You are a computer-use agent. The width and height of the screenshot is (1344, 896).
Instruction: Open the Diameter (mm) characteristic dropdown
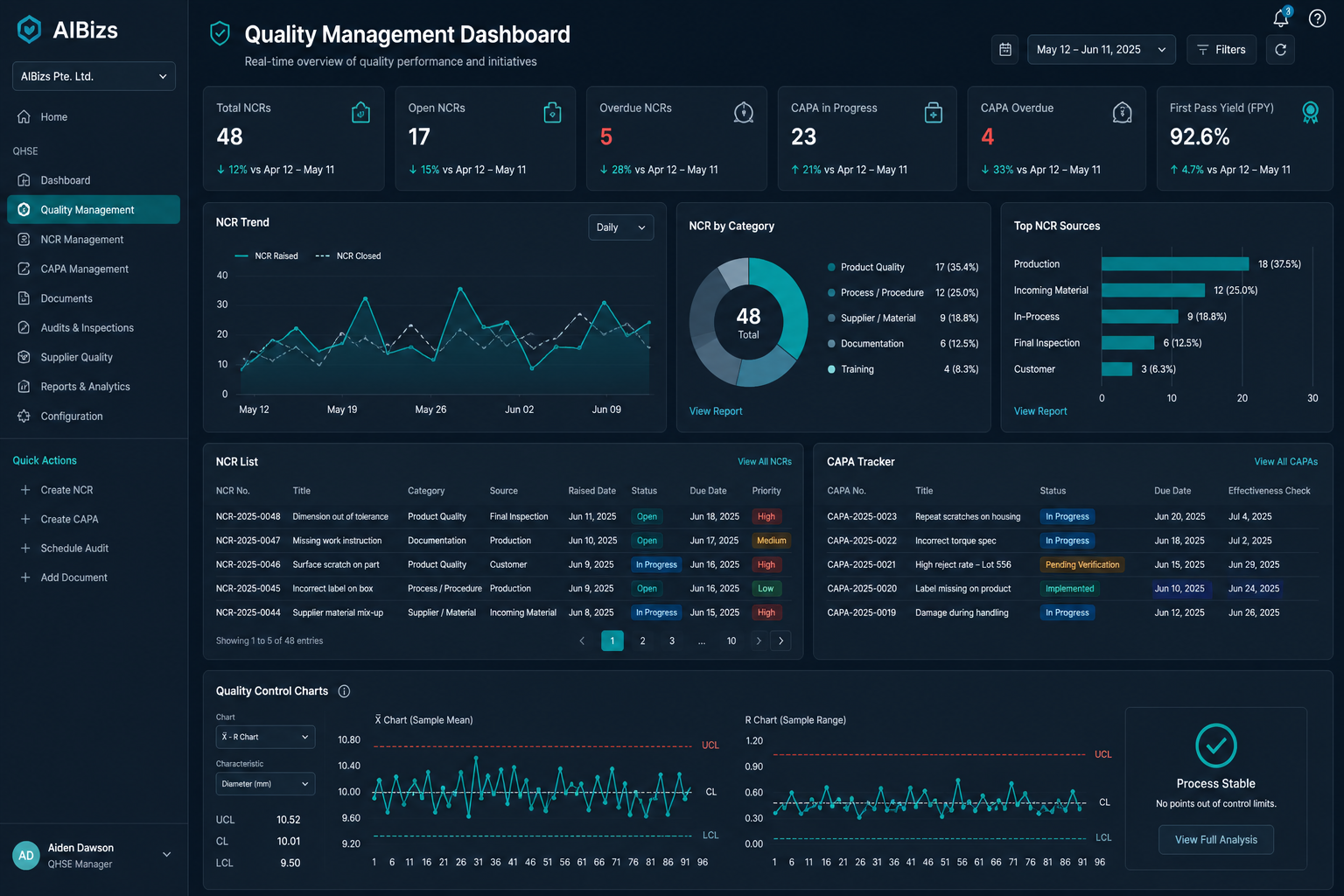(x=265, y=784)
